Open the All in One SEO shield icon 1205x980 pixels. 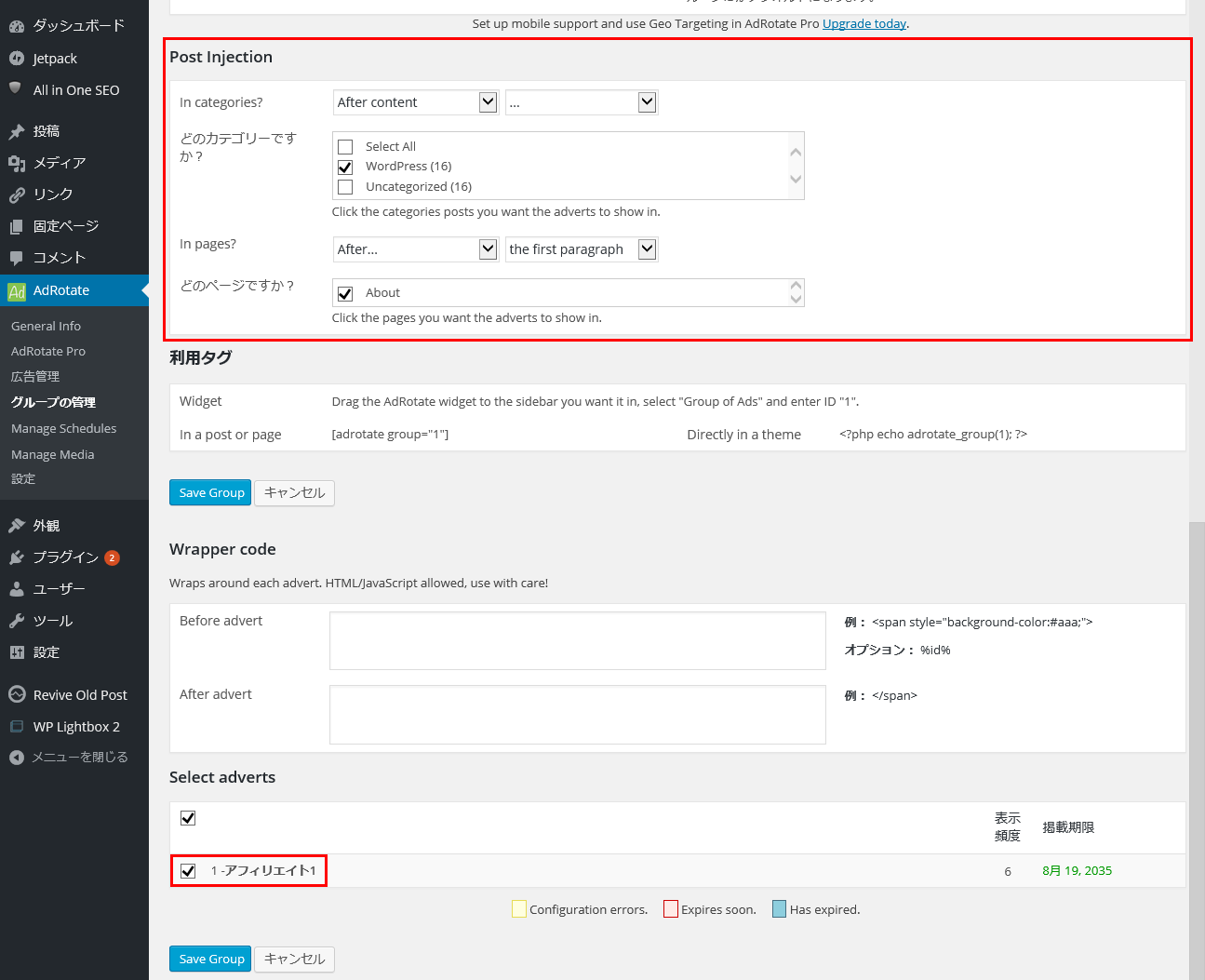pyautogui.click(x=16, y=89)
